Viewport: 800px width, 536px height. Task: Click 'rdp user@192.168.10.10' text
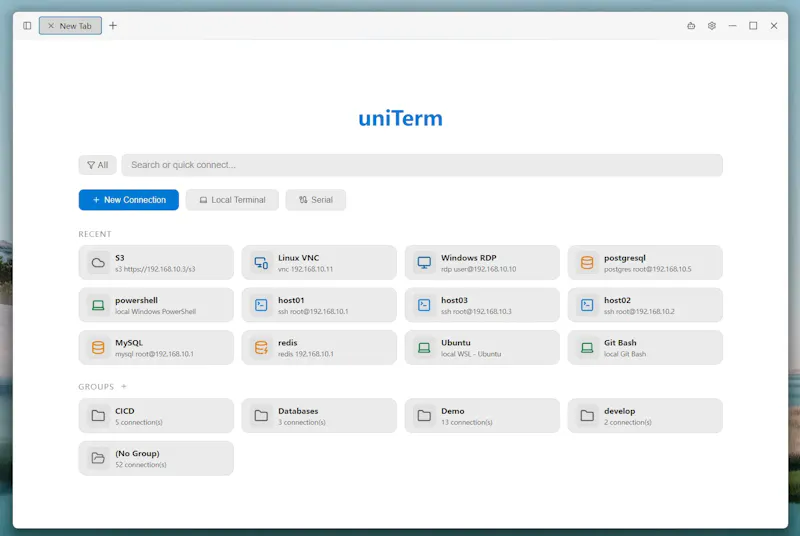(x=479, y=269)
